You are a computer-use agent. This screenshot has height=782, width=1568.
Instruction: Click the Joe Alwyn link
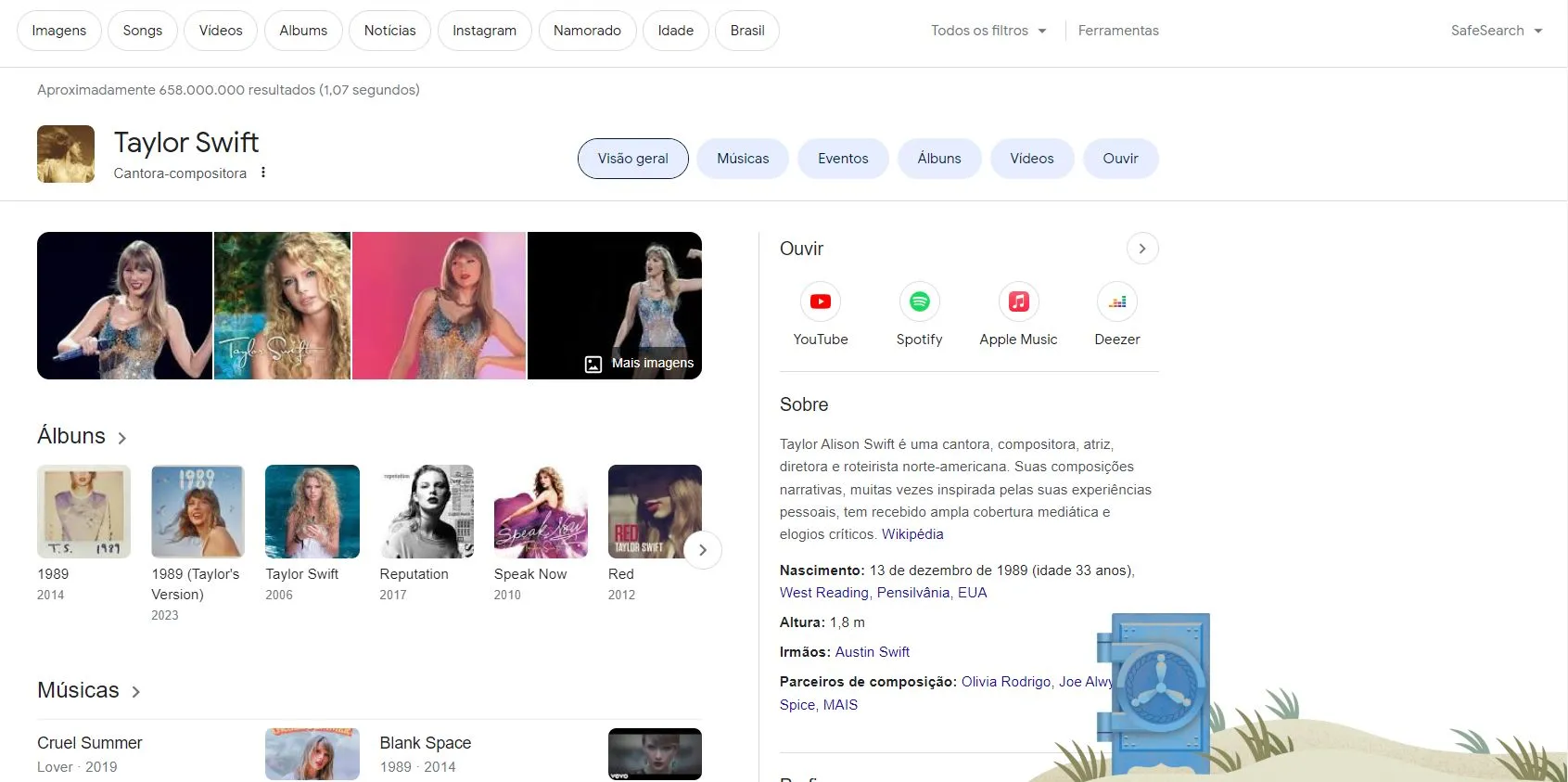click(x=1085, y=682)
